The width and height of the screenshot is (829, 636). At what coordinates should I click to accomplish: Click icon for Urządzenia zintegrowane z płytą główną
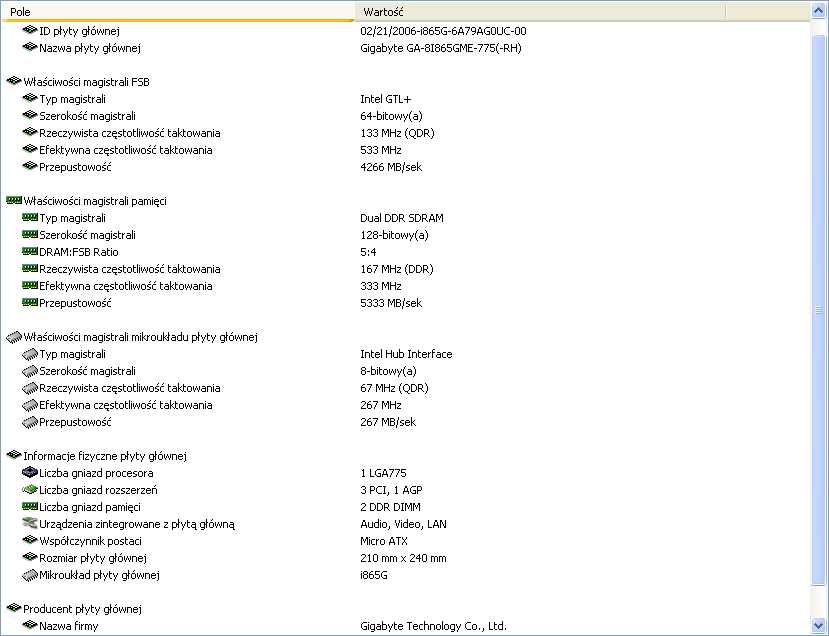tap(30, 523)
